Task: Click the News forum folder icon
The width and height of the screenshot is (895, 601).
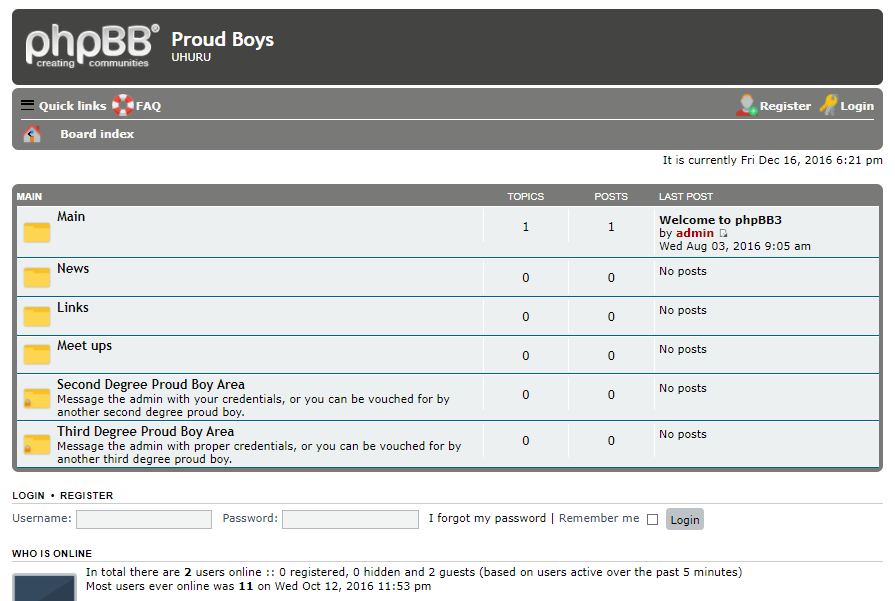Action: point(37,277)
